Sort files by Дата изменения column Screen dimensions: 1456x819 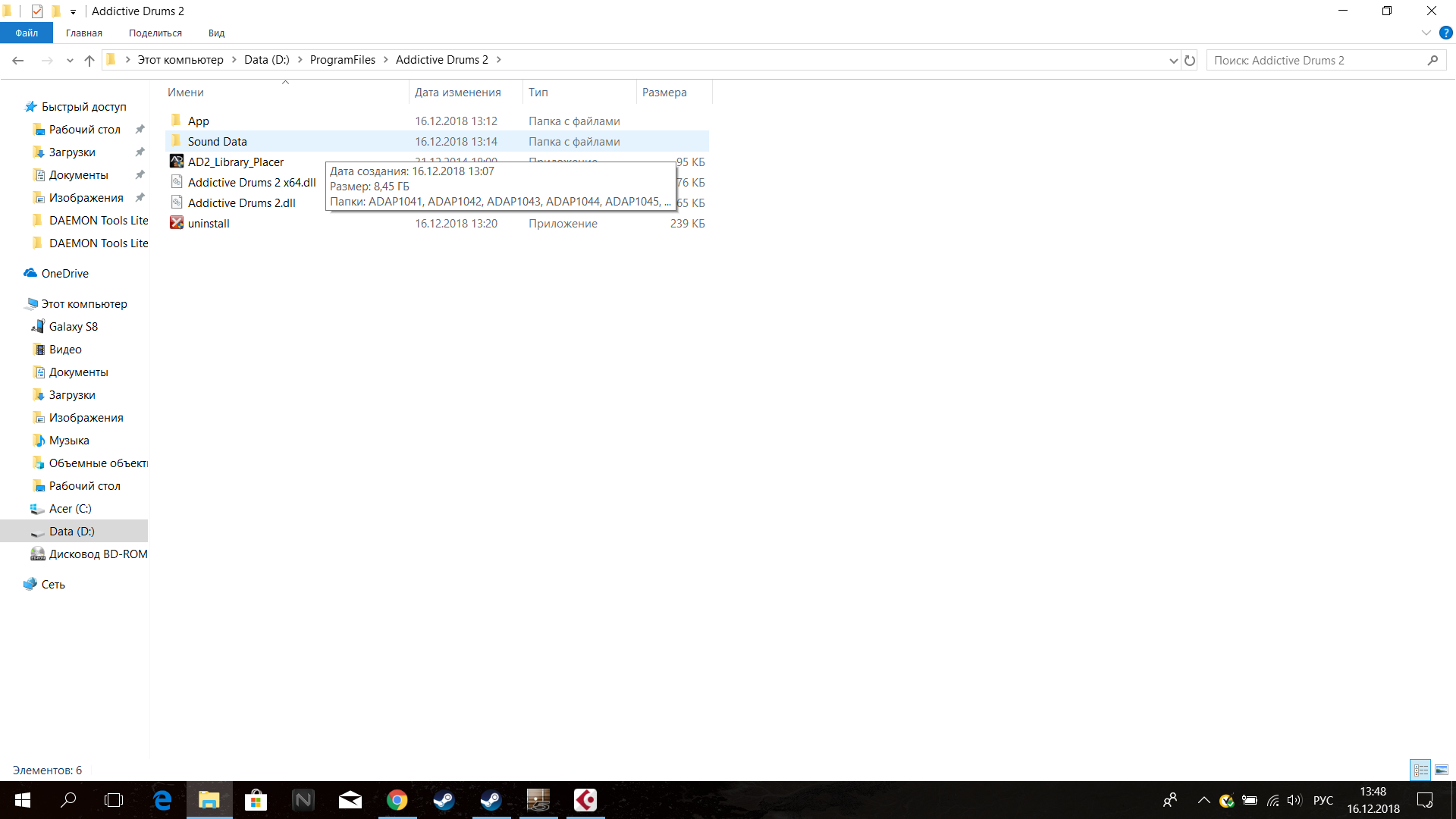(x=457, y=93)
